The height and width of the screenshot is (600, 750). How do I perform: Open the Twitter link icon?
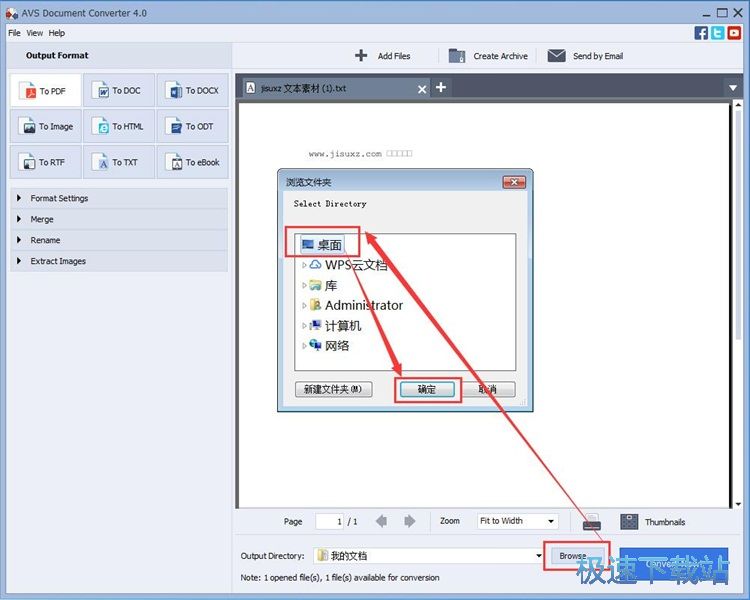(x=717, y=33)
